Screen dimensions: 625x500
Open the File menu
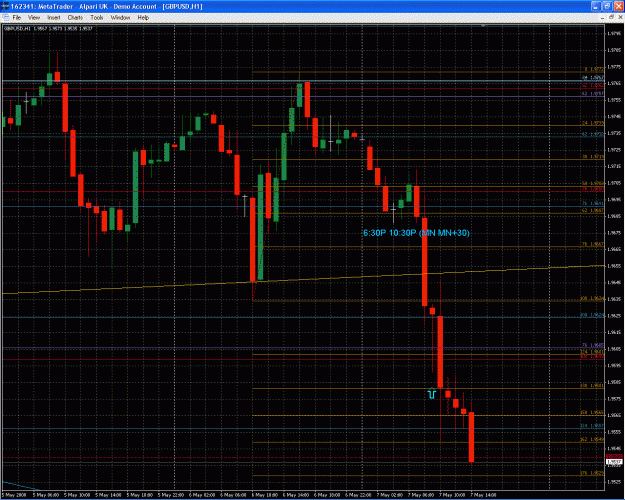pyautogui.click(x=17, y=18)
